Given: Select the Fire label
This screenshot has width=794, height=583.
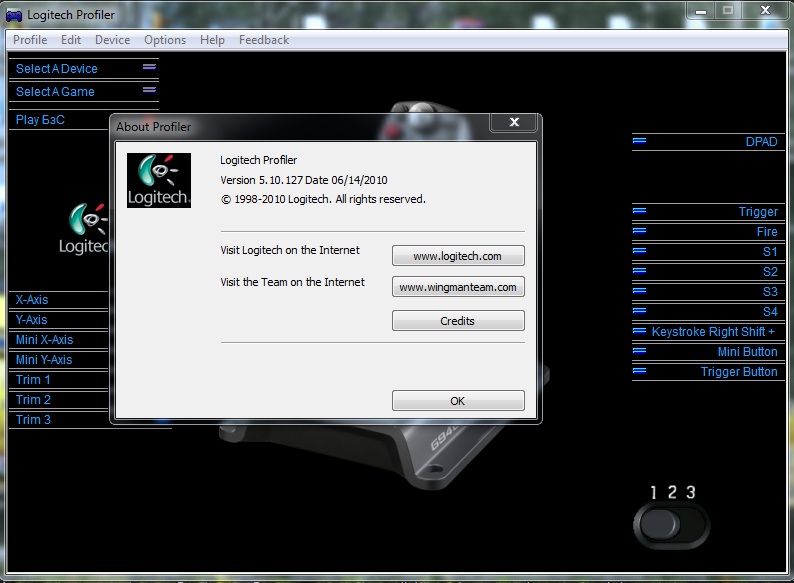Looking at the screenshot, I should pos(767,231).
